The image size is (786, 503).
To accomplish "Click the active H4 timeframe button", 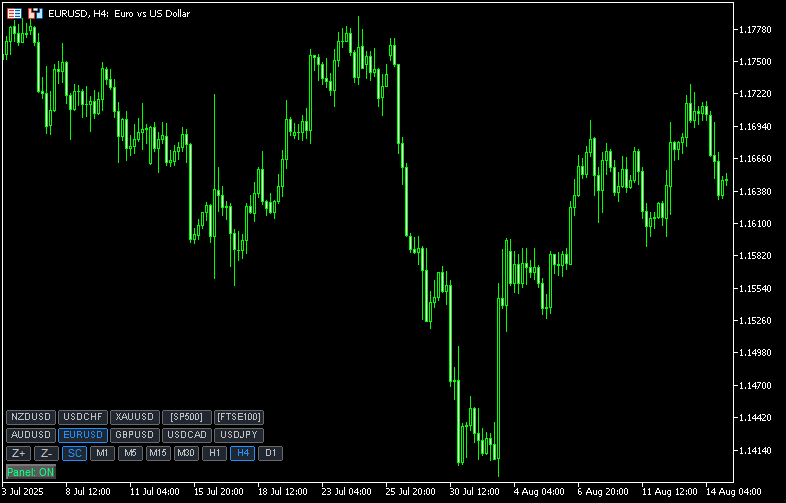I will click(242, 453).
